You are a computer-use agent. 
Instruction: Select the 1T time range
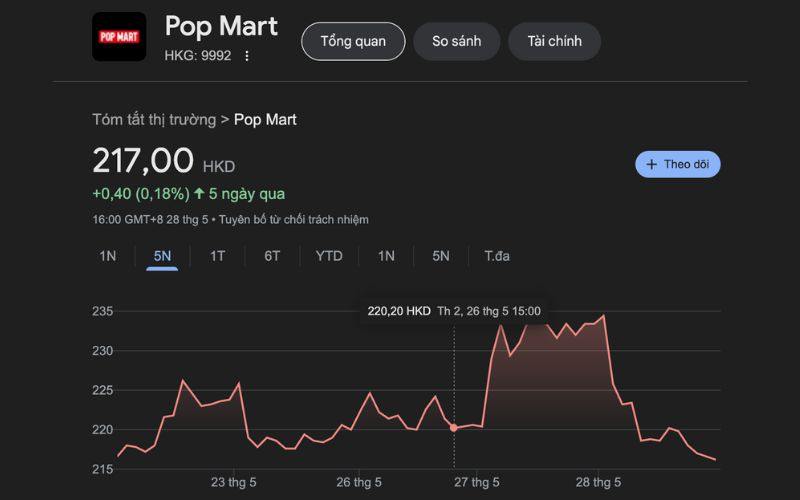pos(217,256)
